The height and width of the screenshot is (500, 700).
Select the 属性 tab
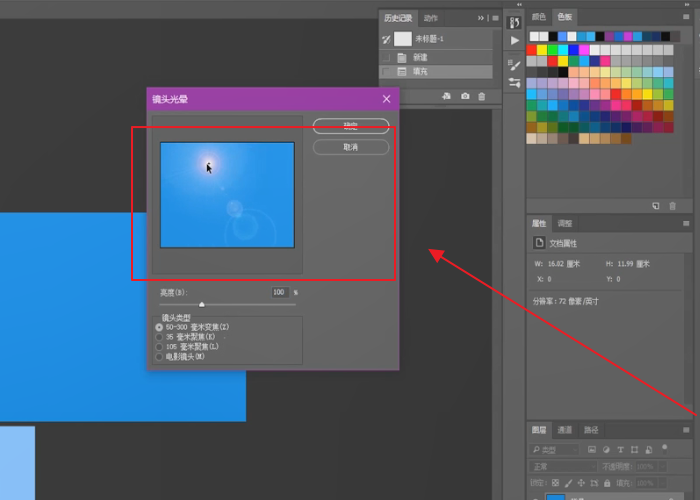tap(538, 223)
